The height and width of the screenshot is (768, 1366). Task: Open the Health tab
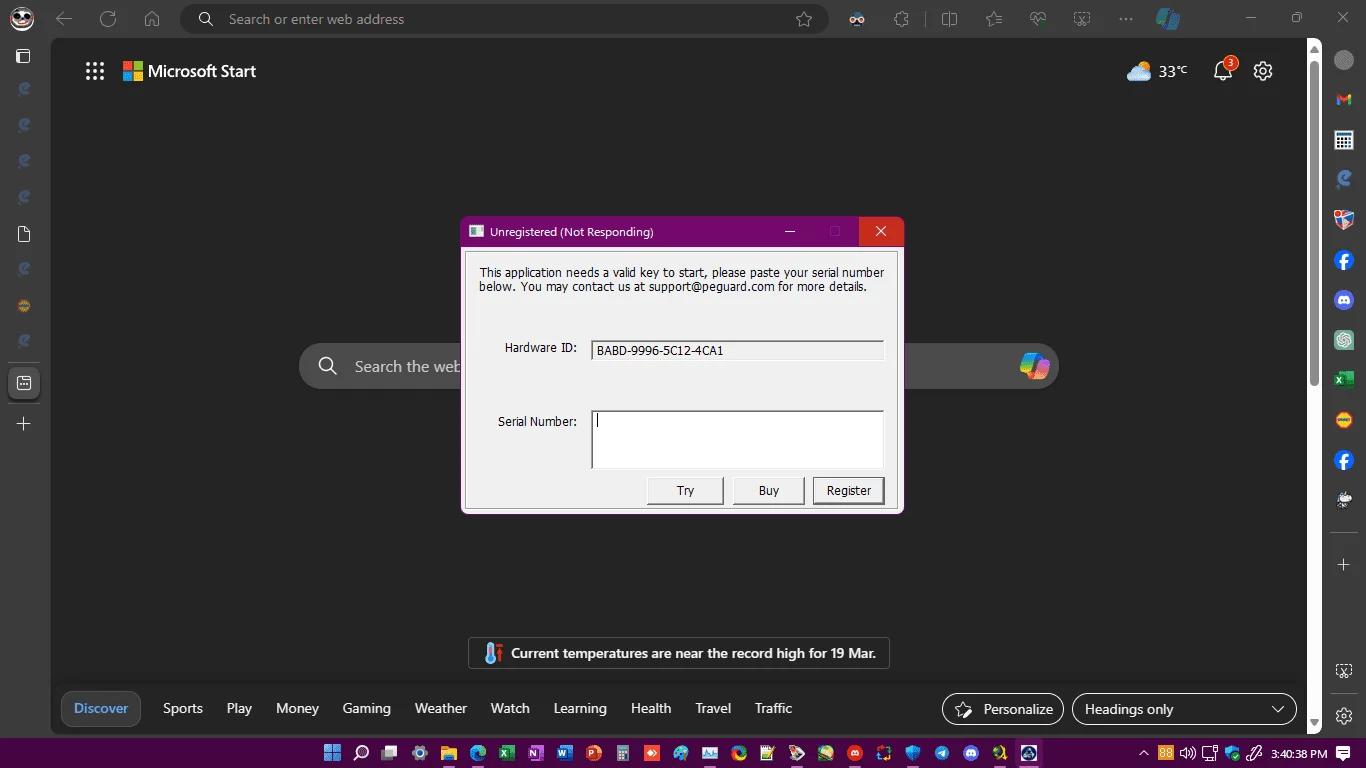point(651,708)
